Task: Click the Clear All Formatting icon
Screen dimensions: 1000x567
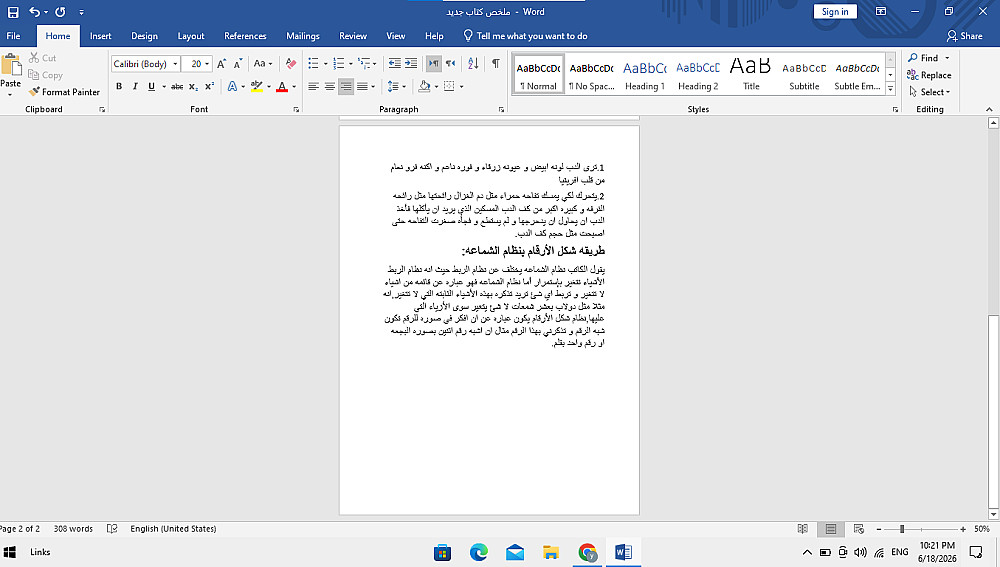Action: pyautogui.click(x=291, y=64)
